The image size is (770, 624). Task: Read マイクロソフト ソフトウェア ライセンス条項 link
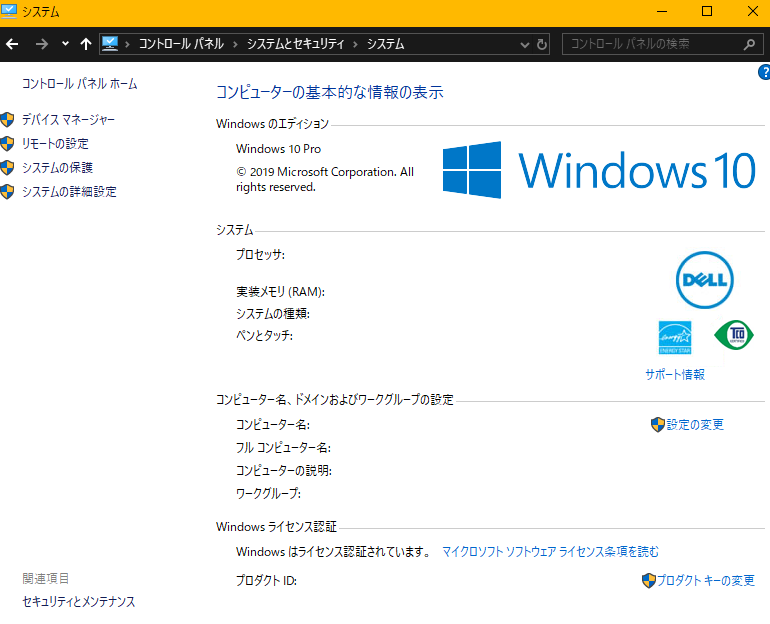(550, 552)
